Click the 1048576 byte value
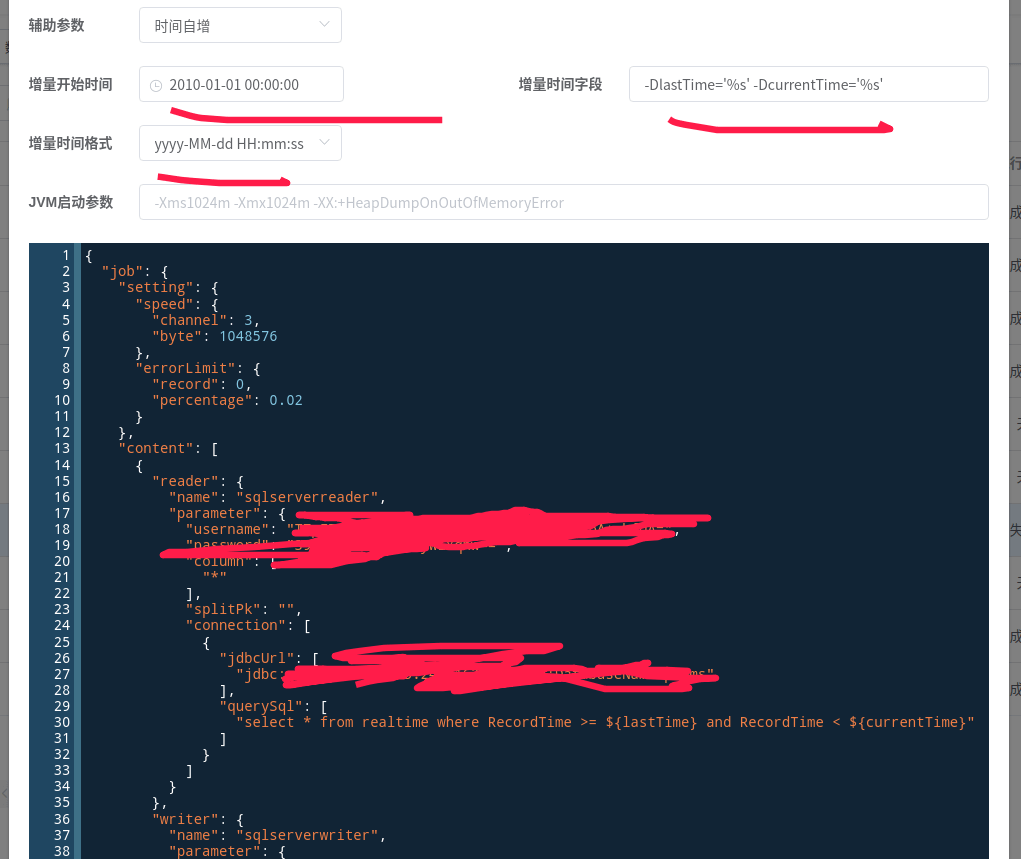The width and height of the screenshot is (1021, 859). click(x=248, y=336)
